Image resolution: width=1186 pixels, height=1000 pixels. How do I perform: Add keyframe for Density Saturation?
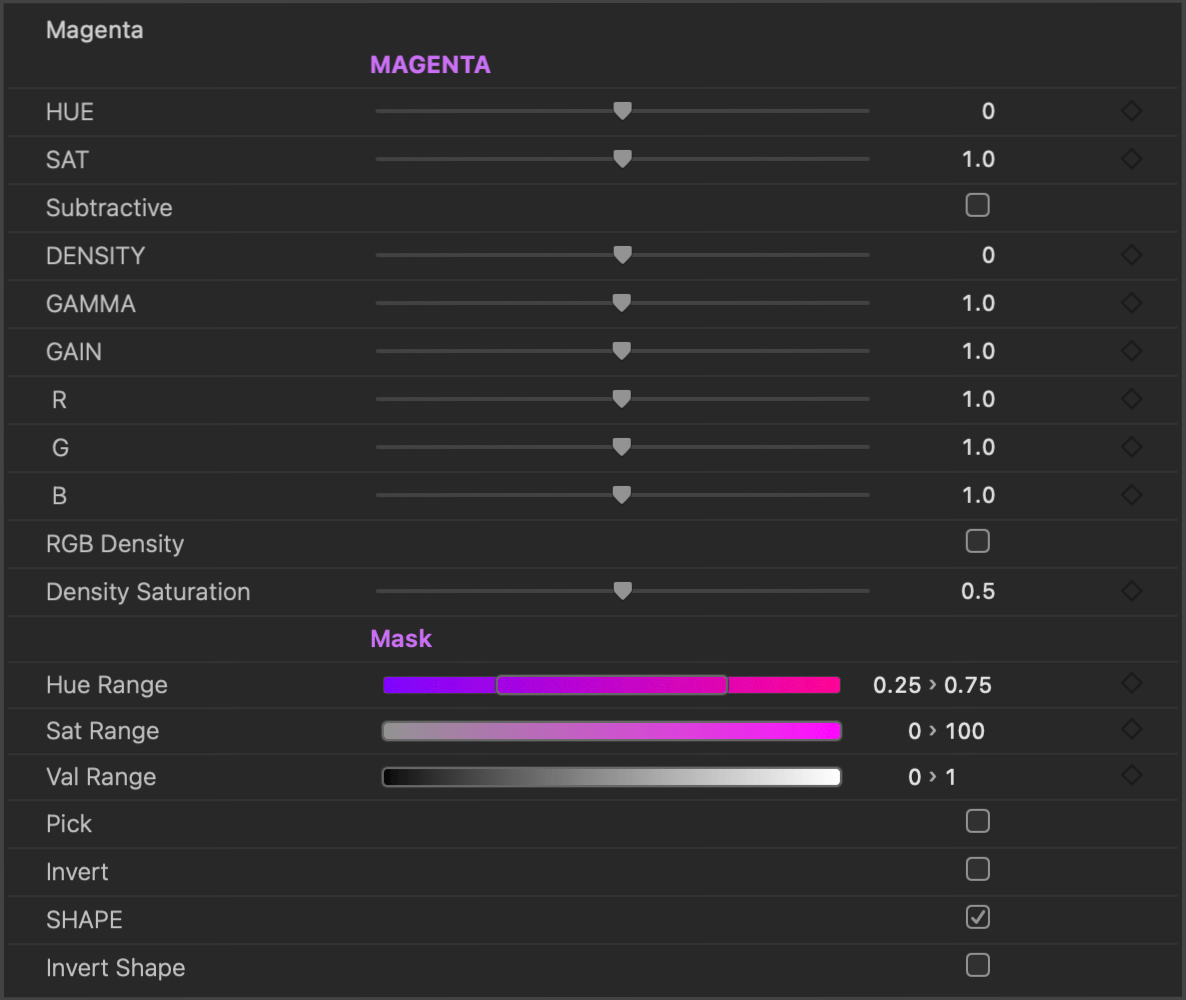click(1131, 591)
